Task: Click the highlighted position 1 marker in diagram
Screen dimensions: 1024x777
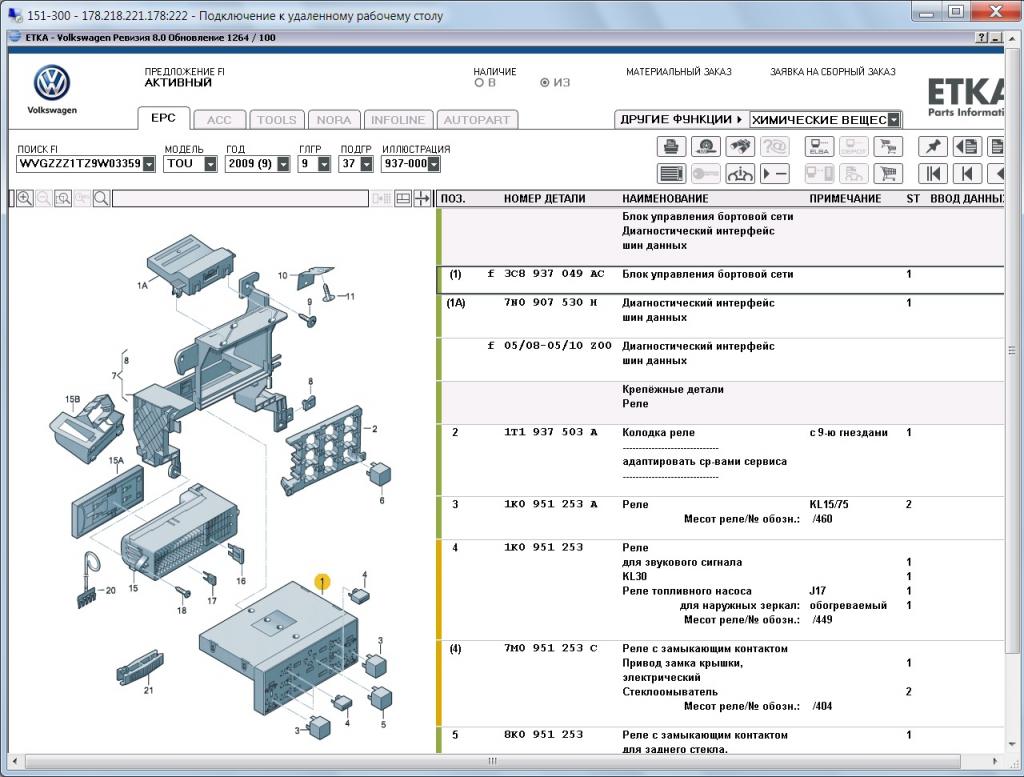Action: point(322,581)
